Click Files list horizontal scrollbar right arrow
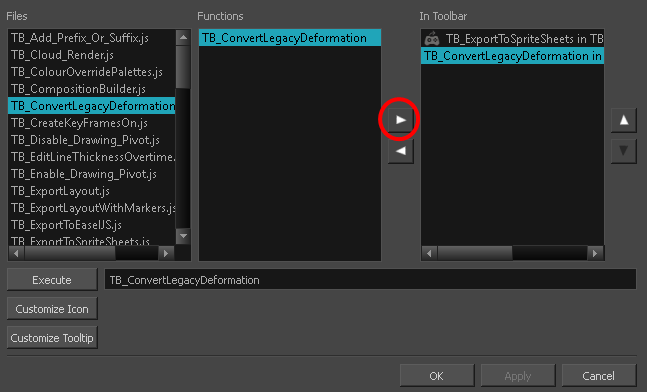Viewport: 647px width, 392px height. (166, 253)
